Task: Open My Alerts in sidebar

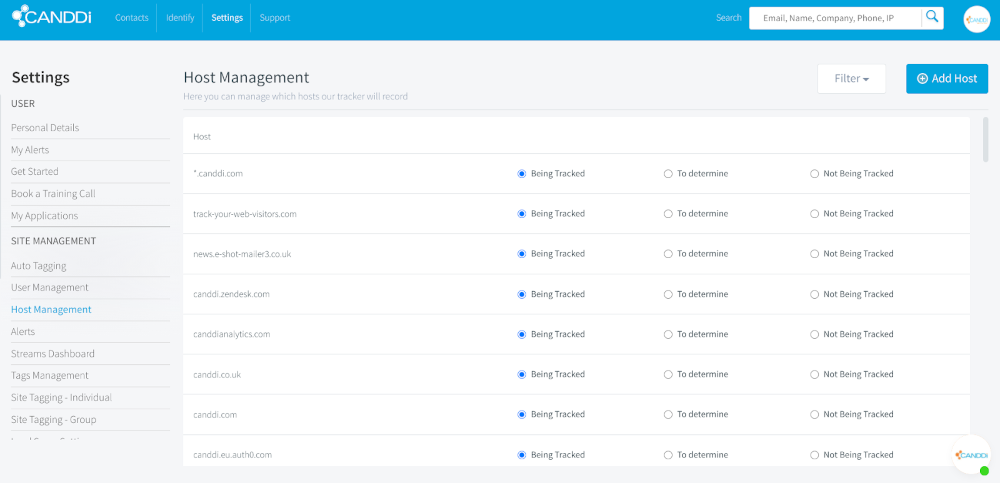Action: click(30, 150)
